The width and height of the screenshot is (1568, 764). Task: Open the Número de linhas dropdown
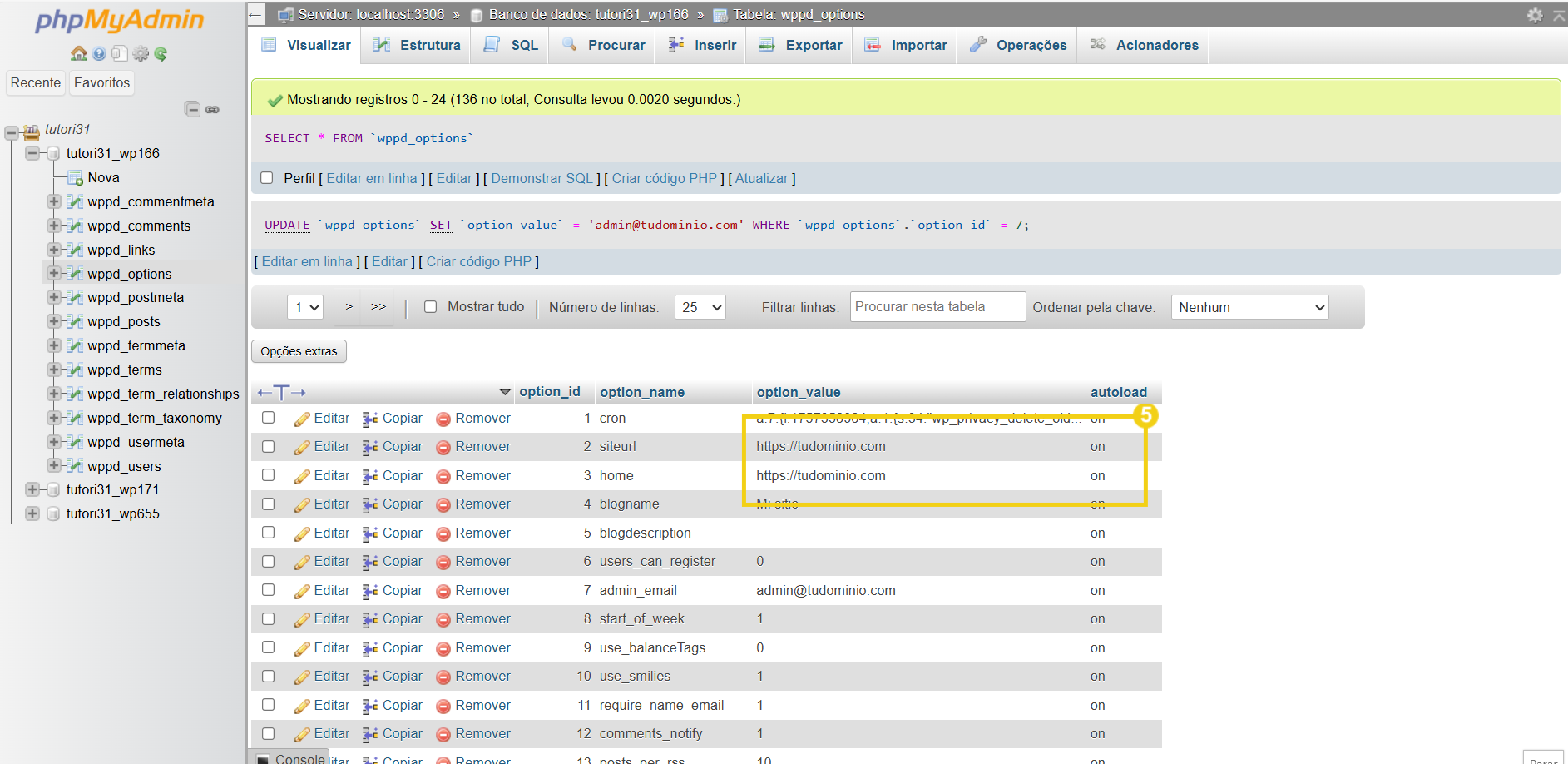pos(700,307)
